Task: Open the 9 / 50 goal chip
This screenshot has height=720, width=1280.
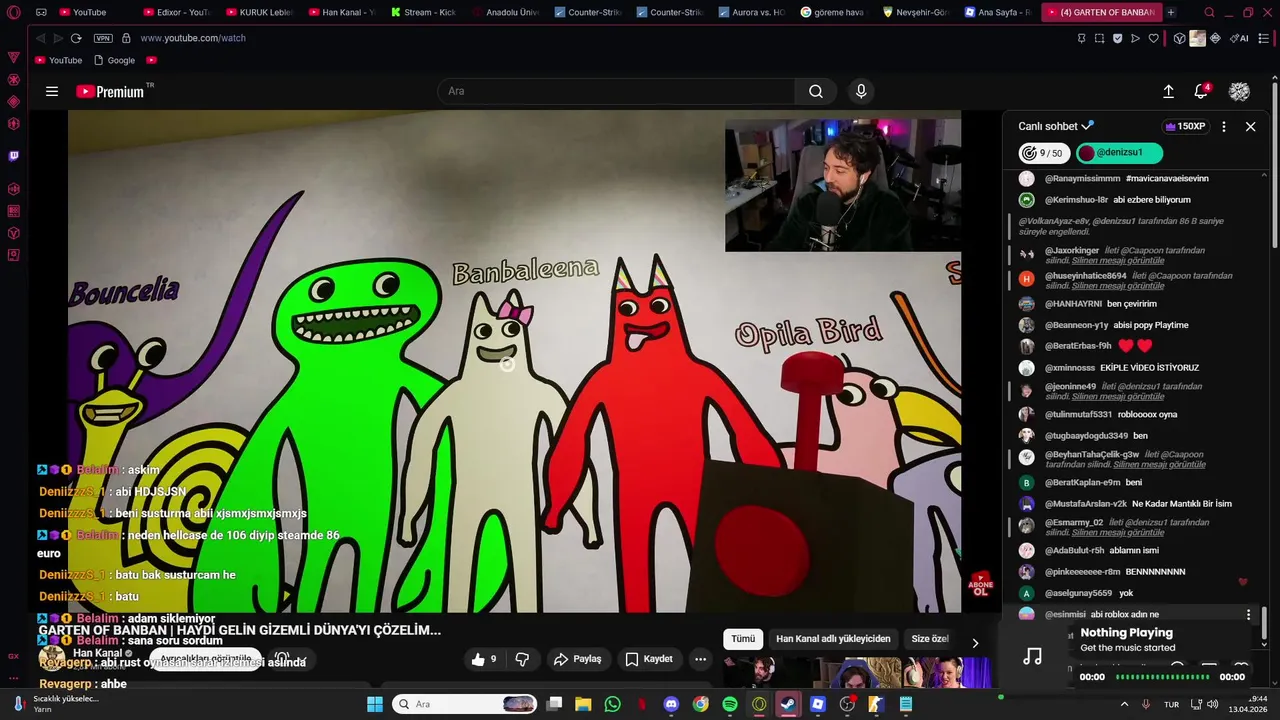Action: [x=1042, y=153]
